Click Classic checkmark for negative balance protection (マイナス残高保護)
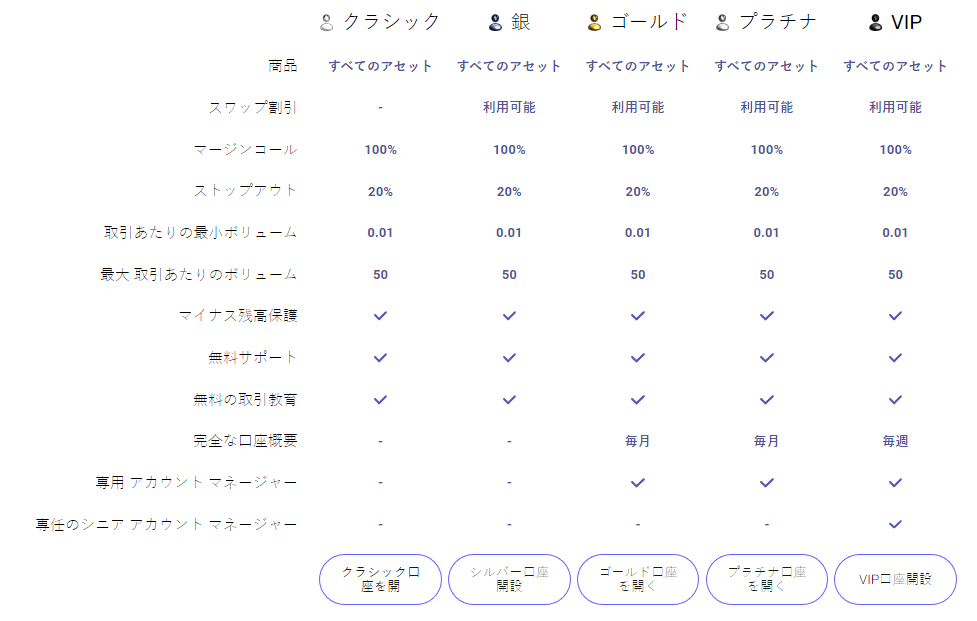 (x=380, y=315)
